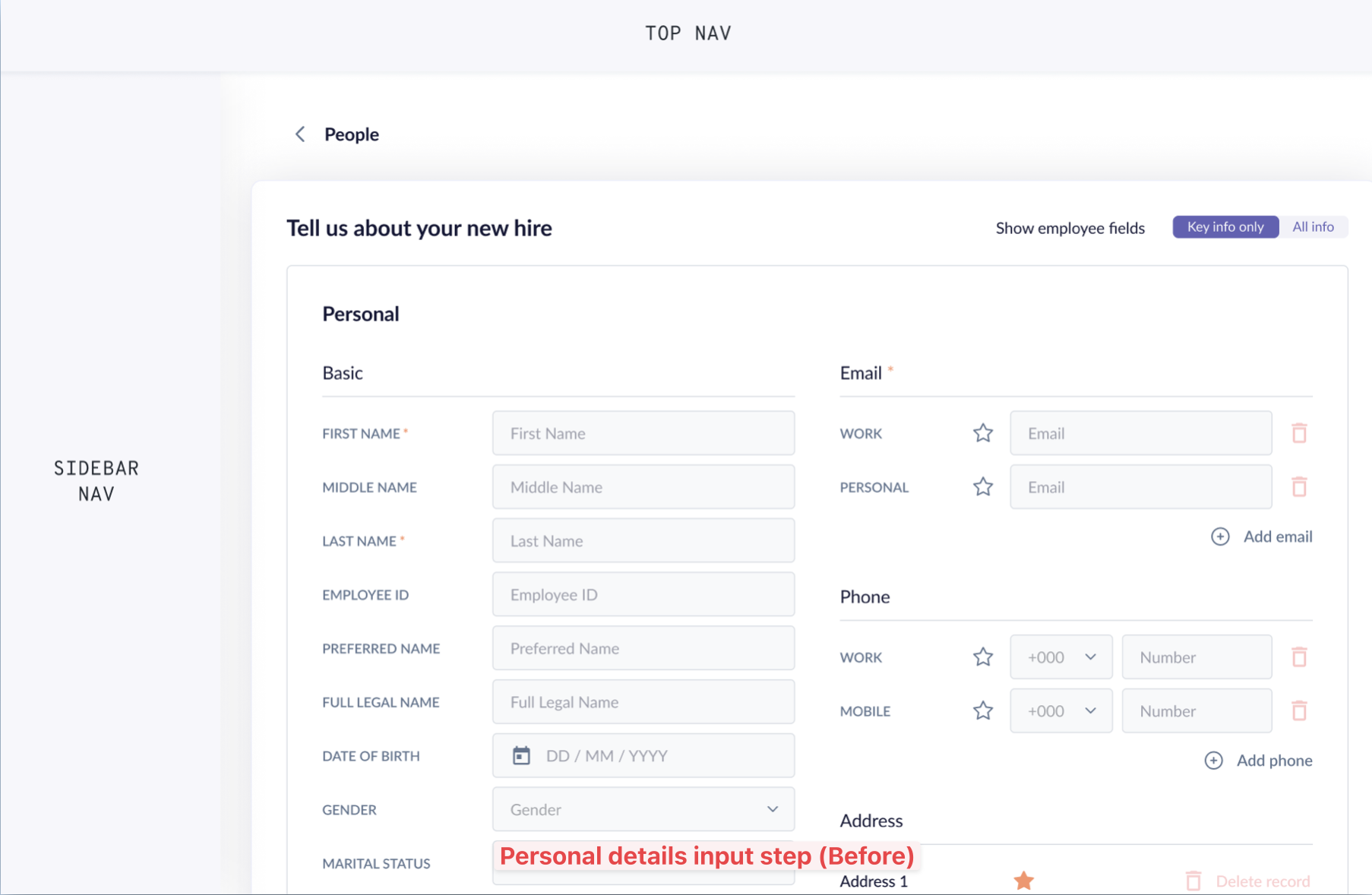This screenshot has height=895, width=1372.
Task: Click the plus icon for Add email
Action: click(x=1220, y=536)
